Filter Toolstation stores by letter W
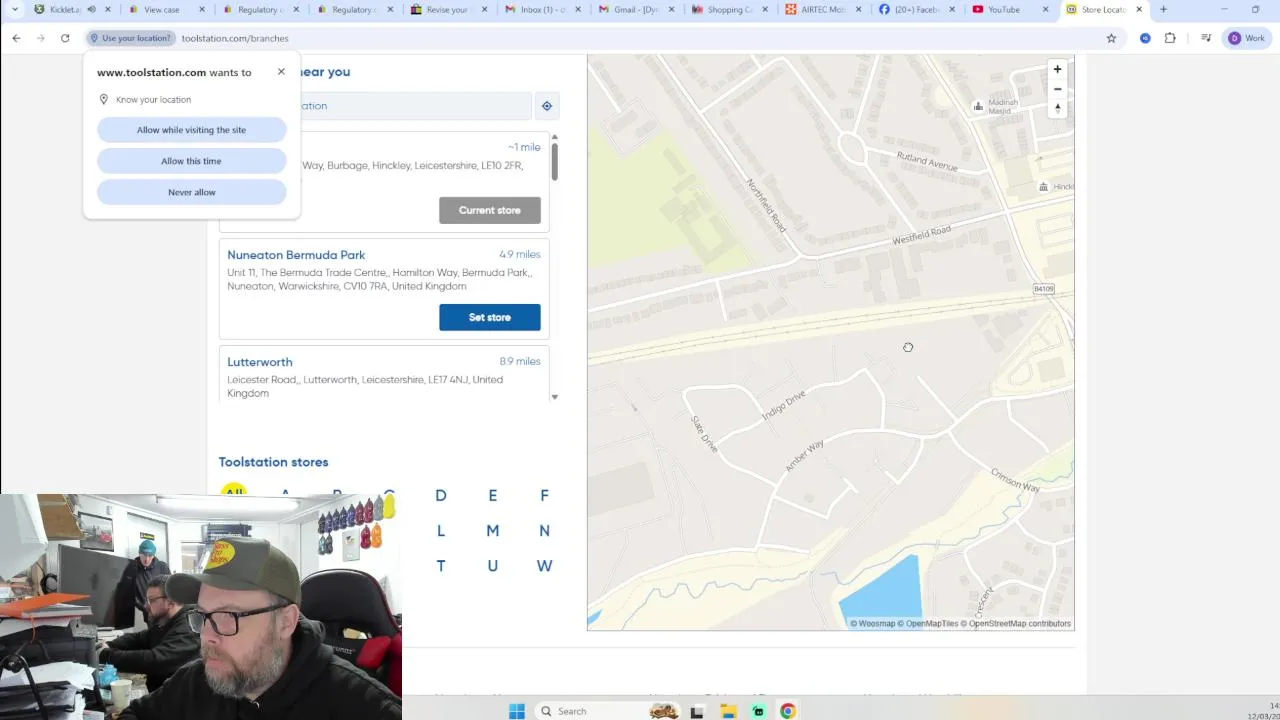The height and width of the screenshot is (720, 1280). coord(544,565)
